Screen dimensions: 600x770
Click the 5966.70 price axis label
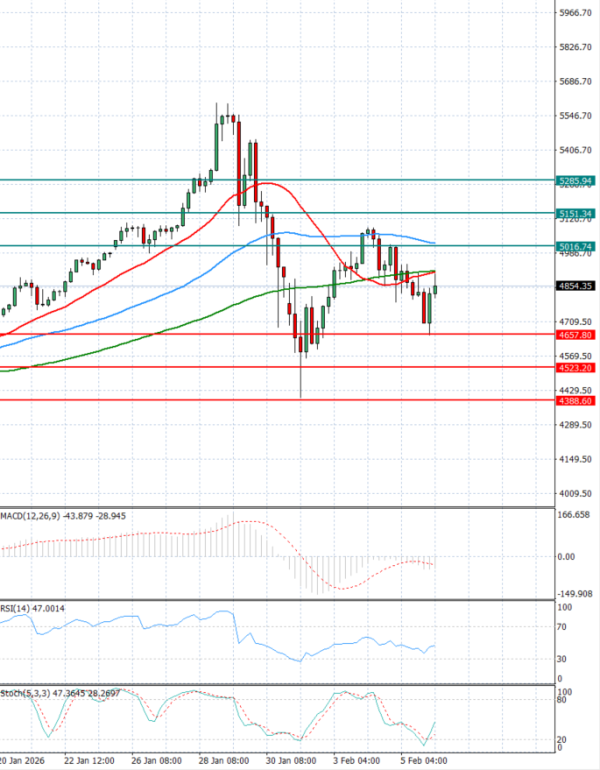tap(575, 13)
